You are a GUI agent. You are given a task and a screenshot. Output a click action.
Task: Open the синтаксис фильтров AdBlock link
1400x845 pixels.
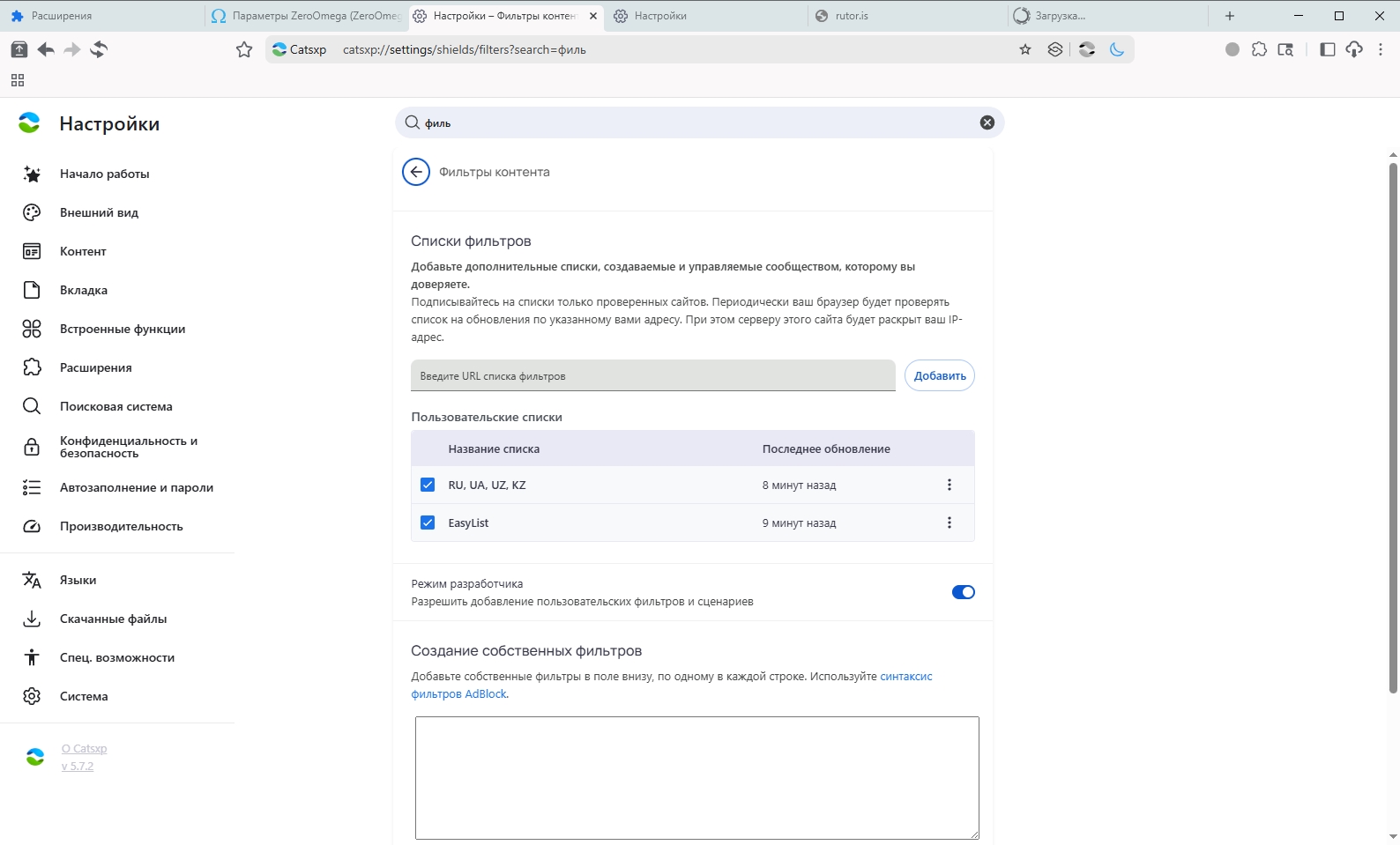click(x=905, y=677)
